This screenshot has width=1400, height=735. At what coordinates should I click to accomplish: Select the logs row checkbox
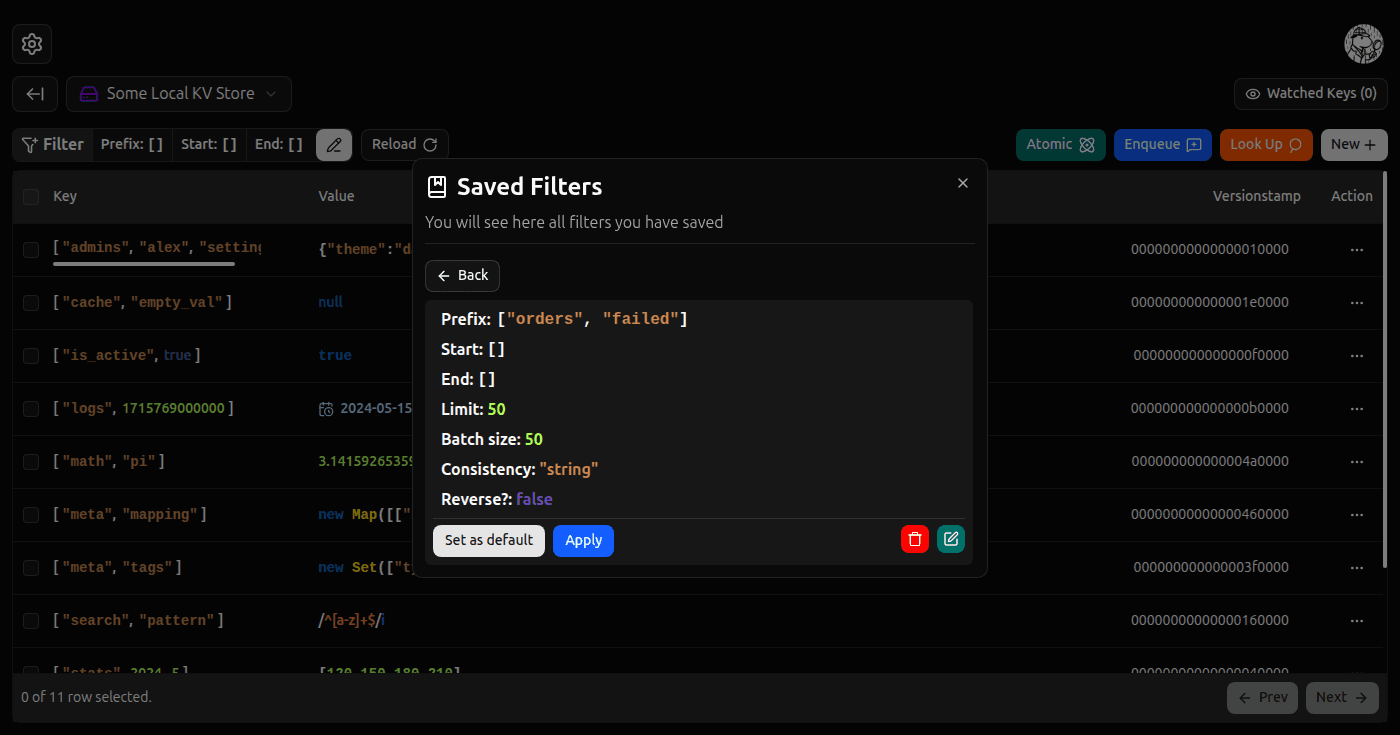(x=31, y=409)
